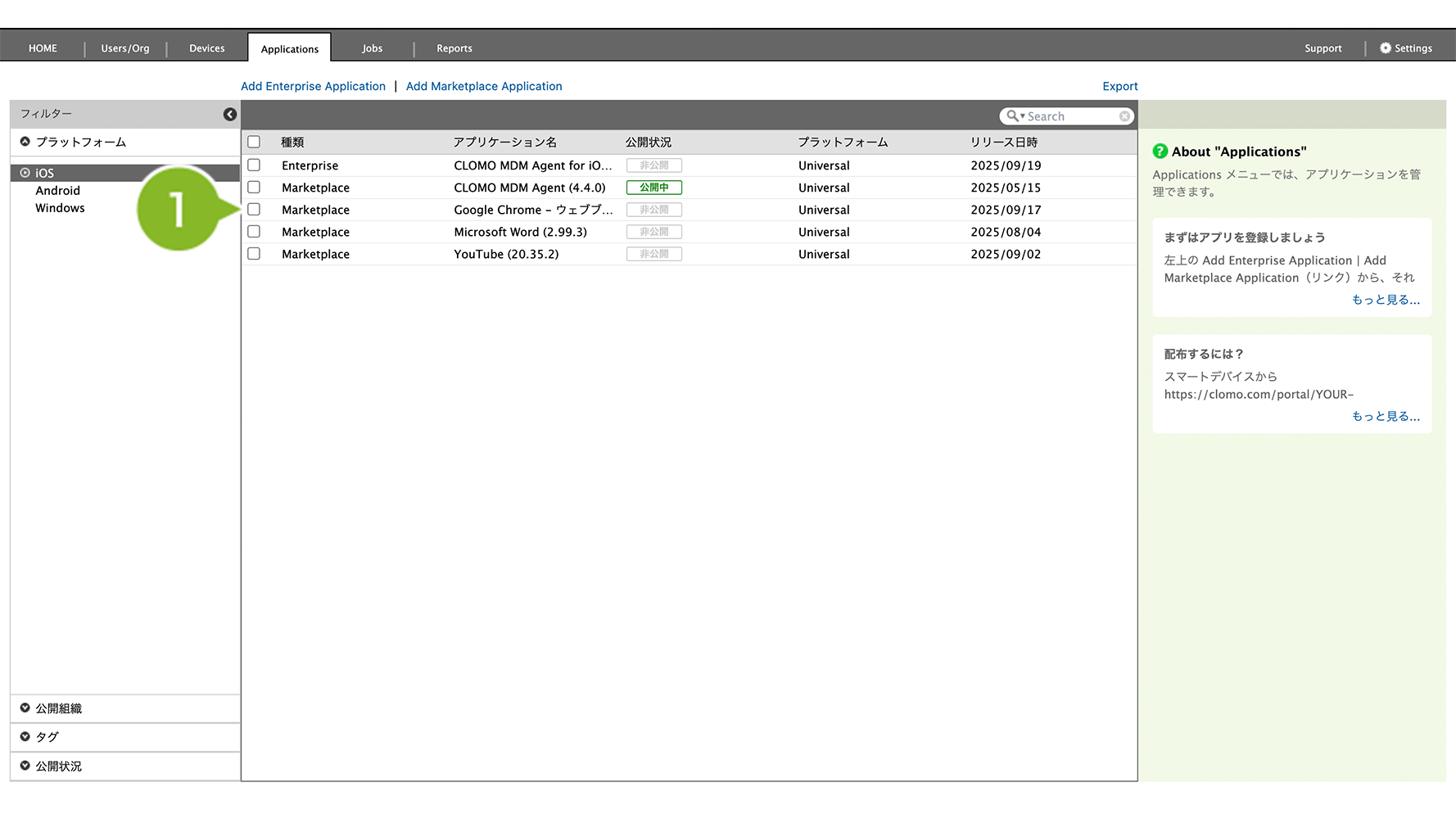The image size is (1456, 819).
Task: Open the Devices tab
Action: pyautogui.click(x=206, y=48)
